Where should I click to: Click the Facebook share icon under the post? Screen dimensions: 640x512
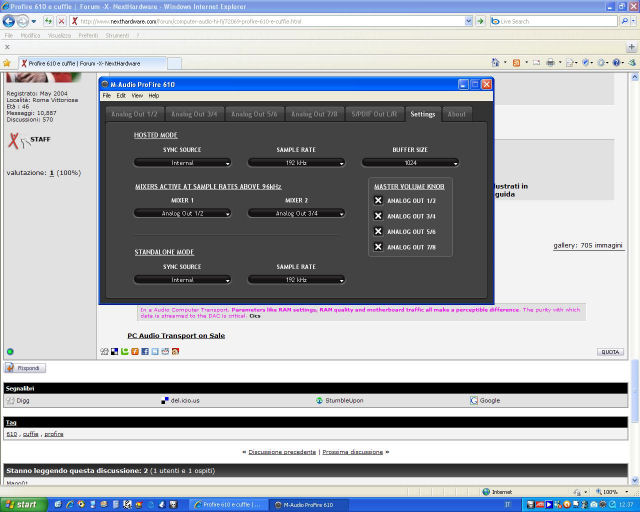click(x=145, y=352)
